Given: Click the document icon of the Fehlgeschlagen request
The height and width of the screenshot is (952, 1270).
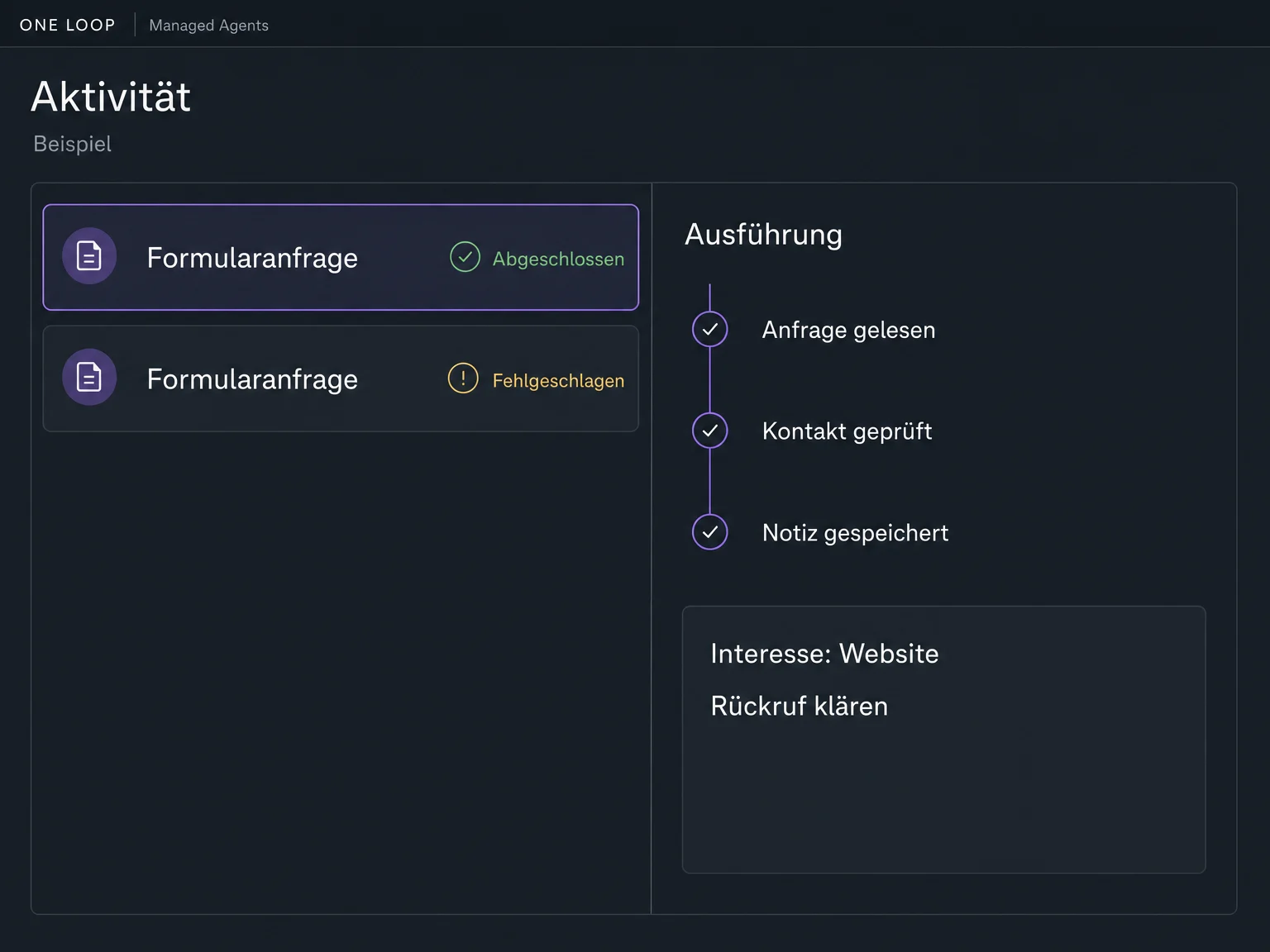Looking at the screenshot, I should 89,378.
